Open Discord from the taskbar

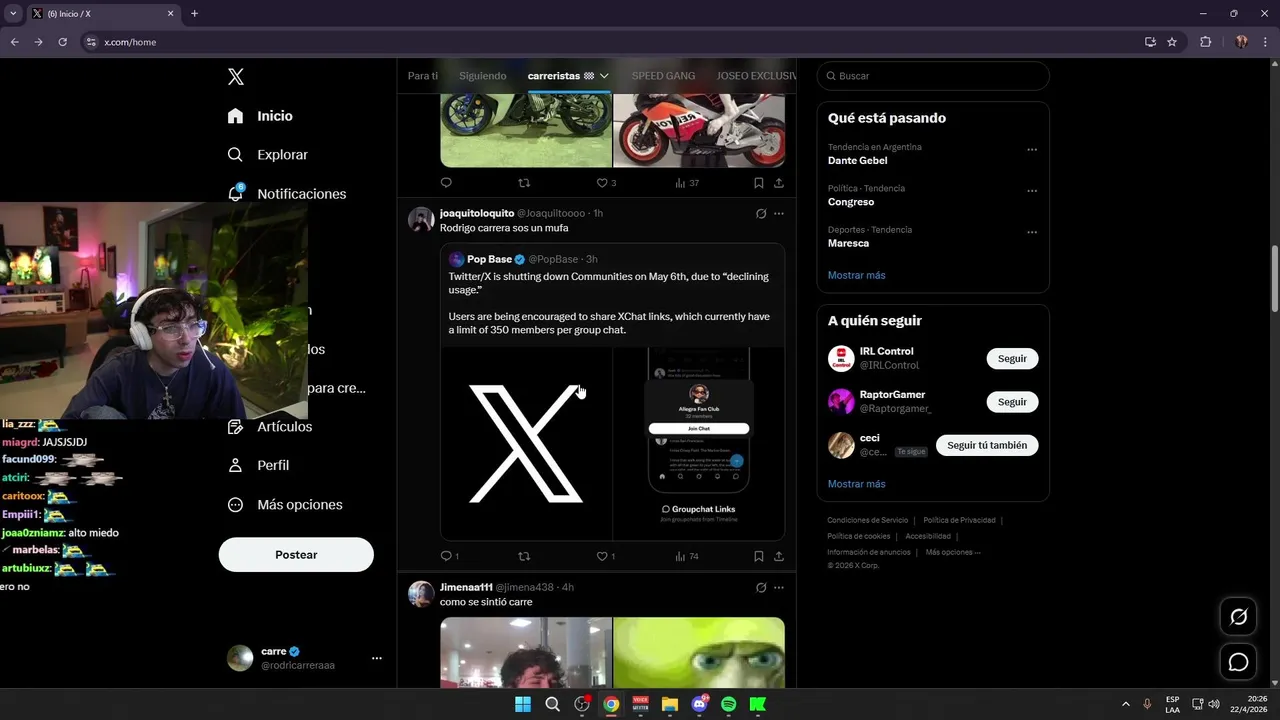pos(699,704)
